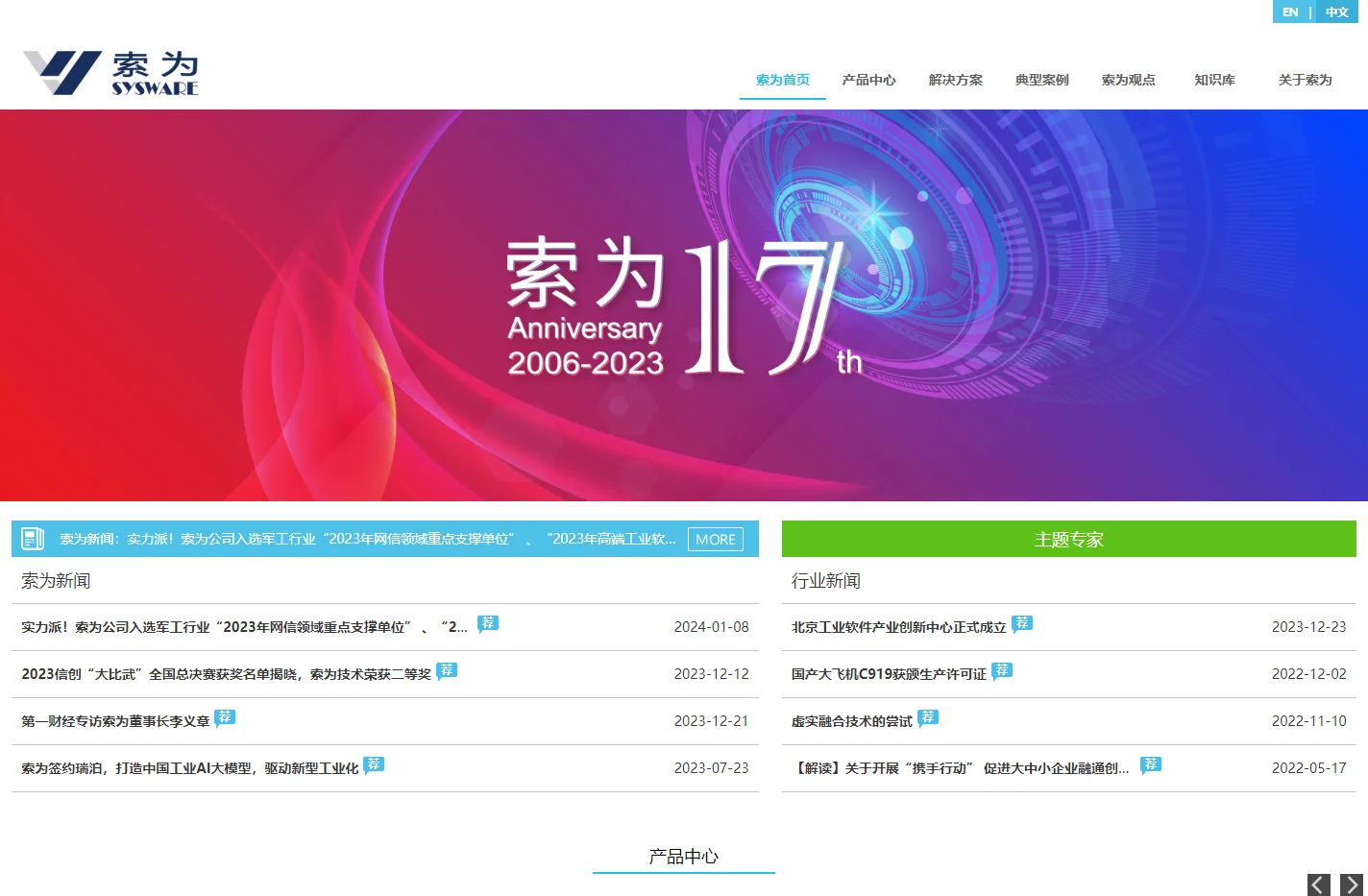Click the recommended badge beside 实力派 news item
Screen dimensions: 1368x896
tap(488, 624)
